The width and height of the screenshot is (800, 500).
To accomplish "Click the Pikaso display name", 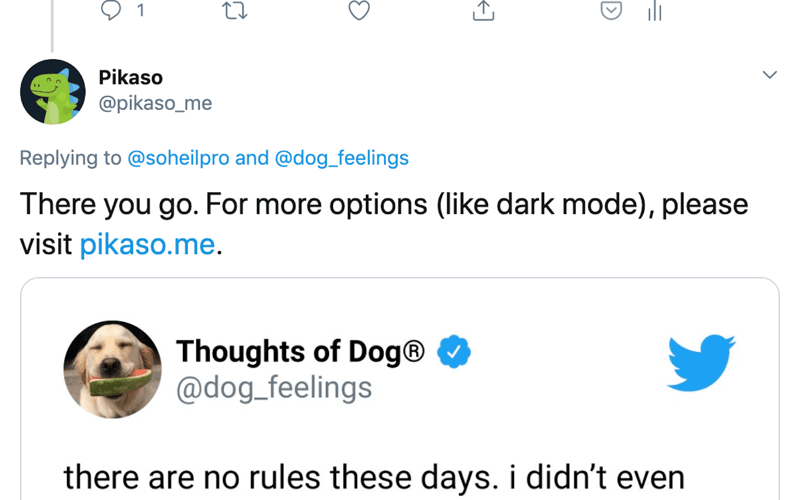I will click(x=130, y=78).
